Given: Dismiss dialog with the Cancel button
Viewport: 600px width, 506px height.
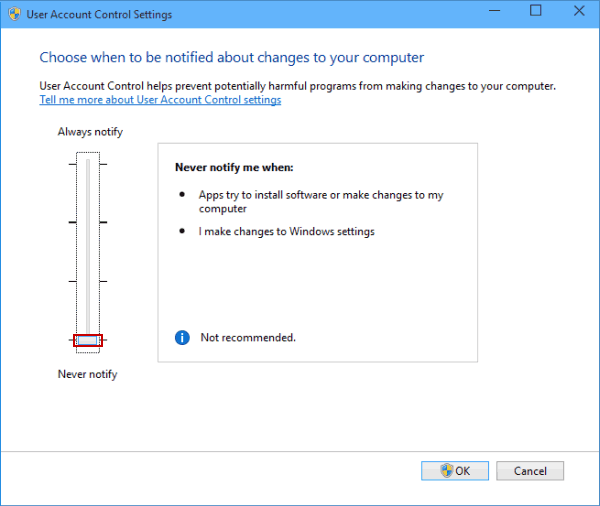Looking at the screenshot, I should [x=530, y=471].
